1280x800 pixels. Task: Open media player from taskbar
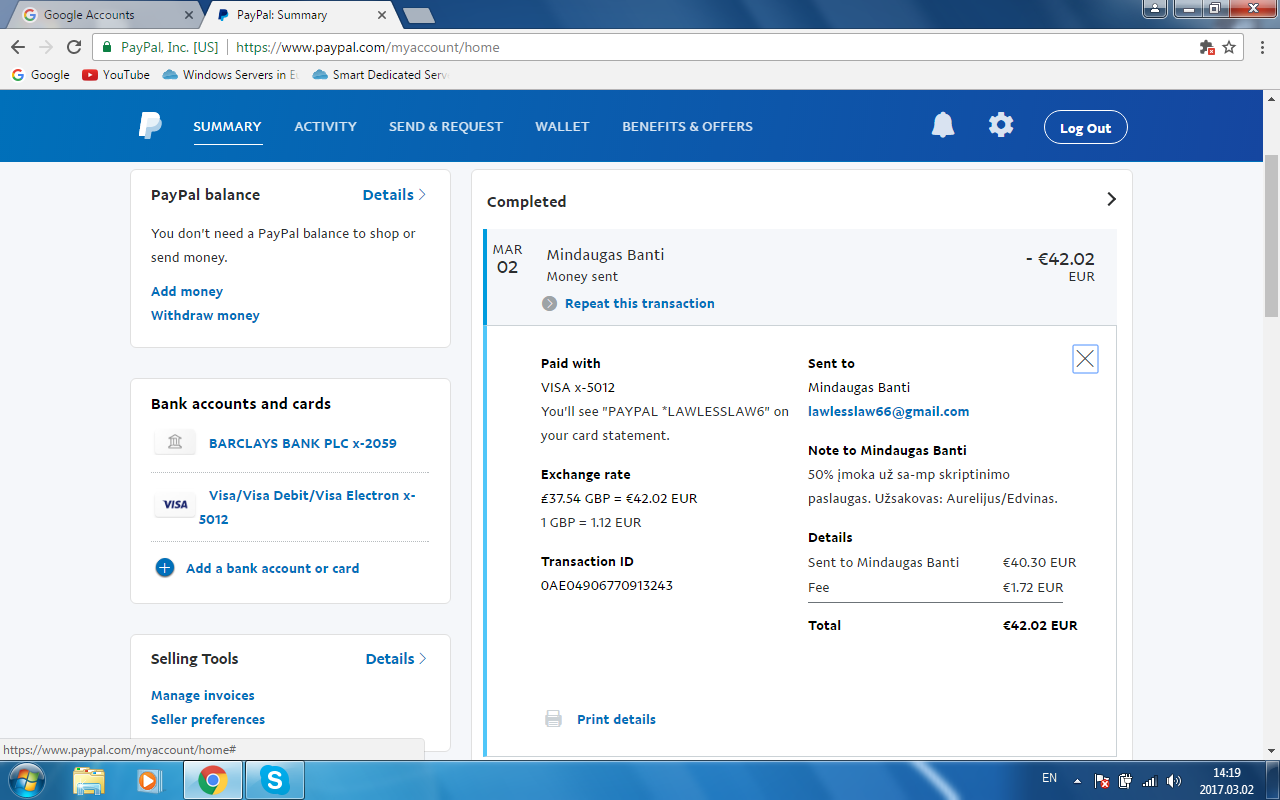coord(149,780)
